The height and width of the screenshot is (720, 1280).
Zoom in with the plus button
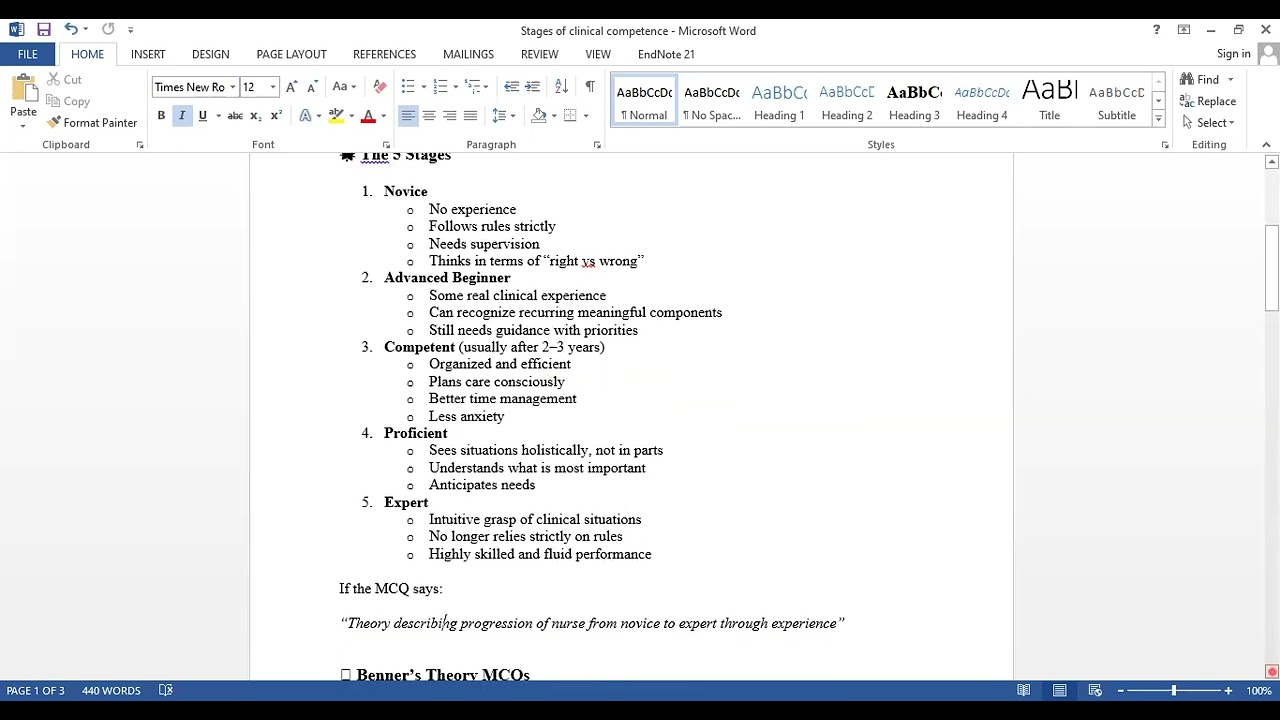tap(1228, 691)
